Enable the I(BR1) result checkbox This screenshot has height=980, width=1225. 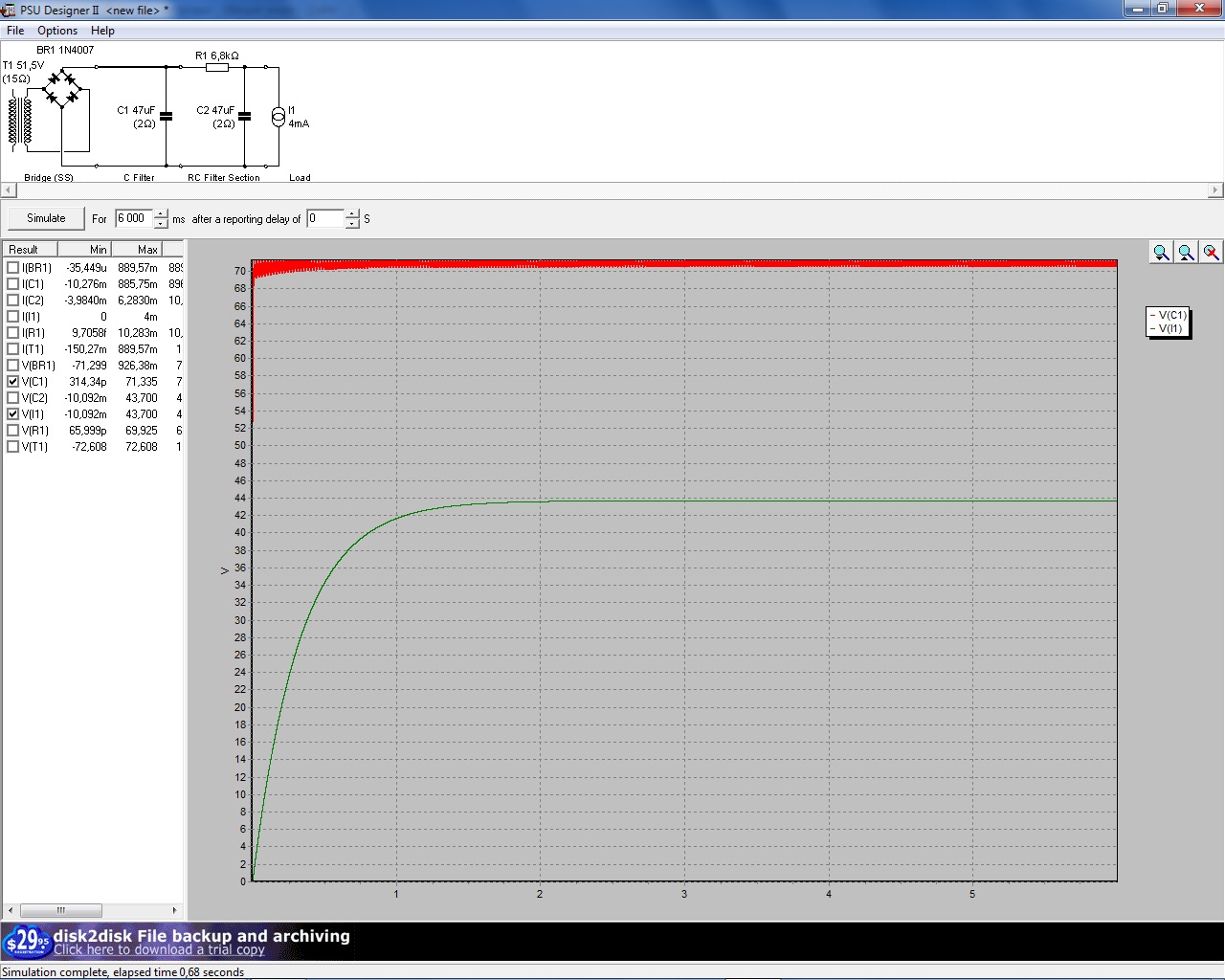tap(12, 268)
